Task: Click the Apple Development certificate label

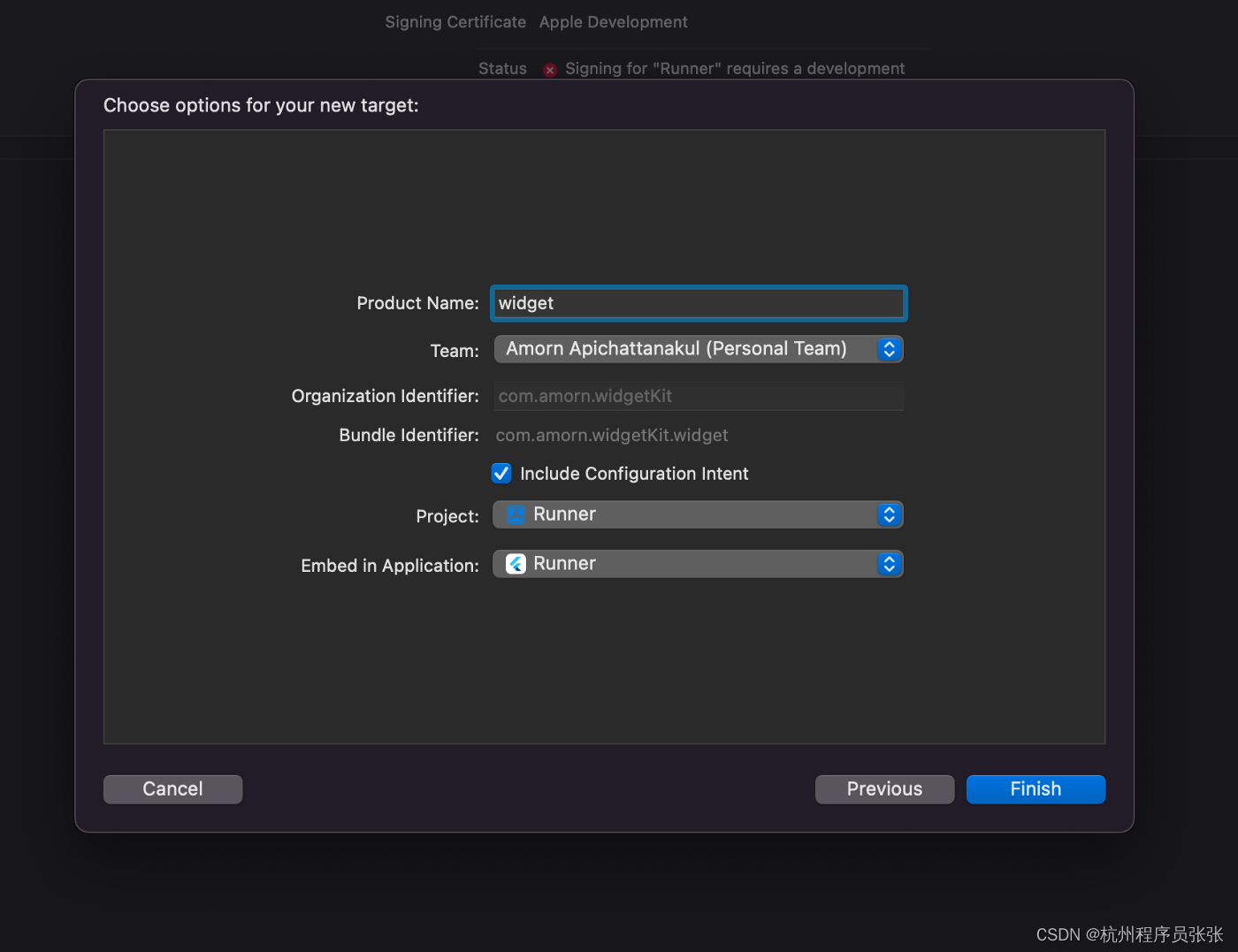Action: point(613,21)
